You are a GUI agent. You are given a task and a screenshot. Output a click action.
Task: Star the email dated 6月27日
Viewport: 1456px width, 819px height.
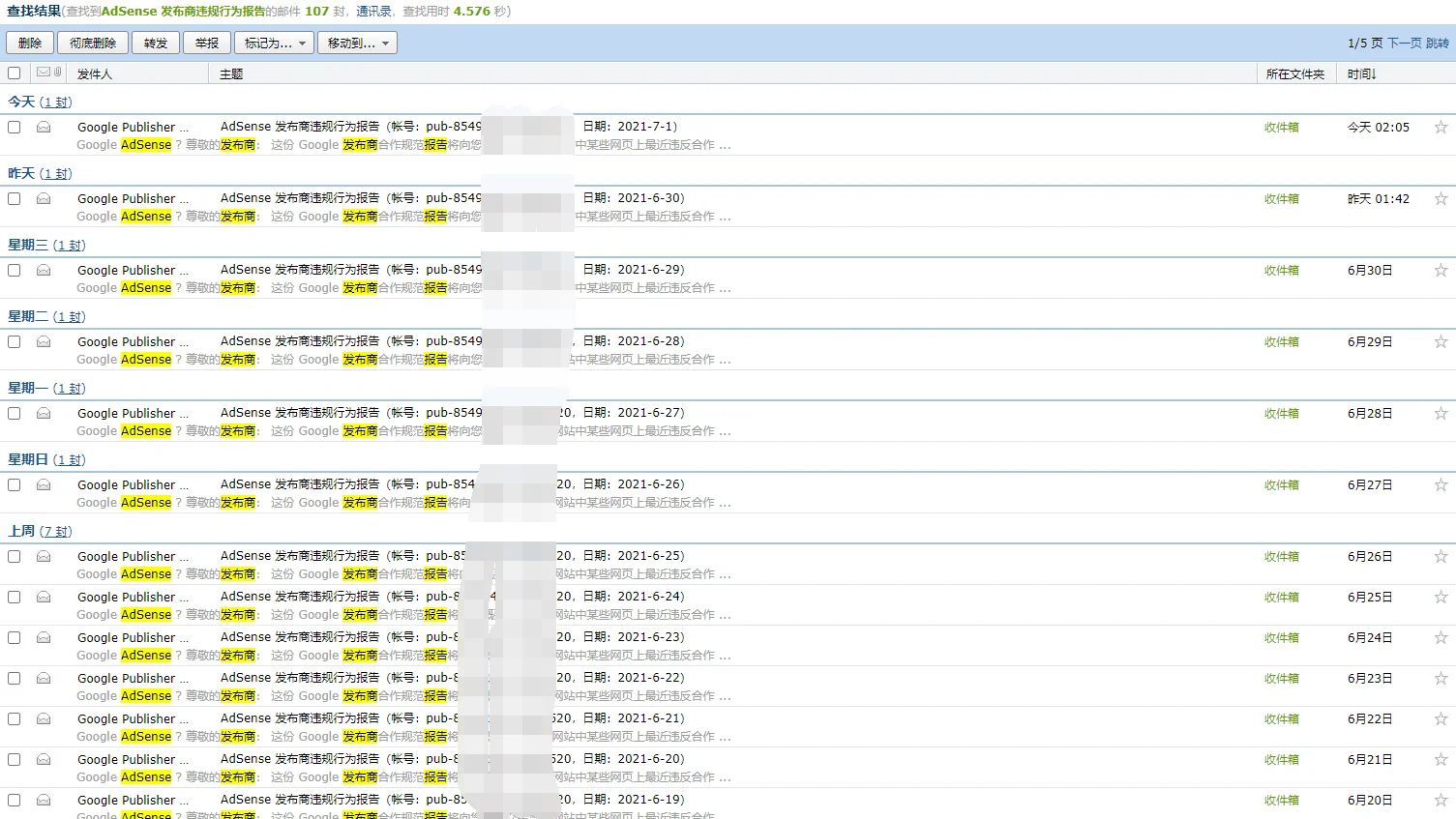click(x=1441, y=484)
